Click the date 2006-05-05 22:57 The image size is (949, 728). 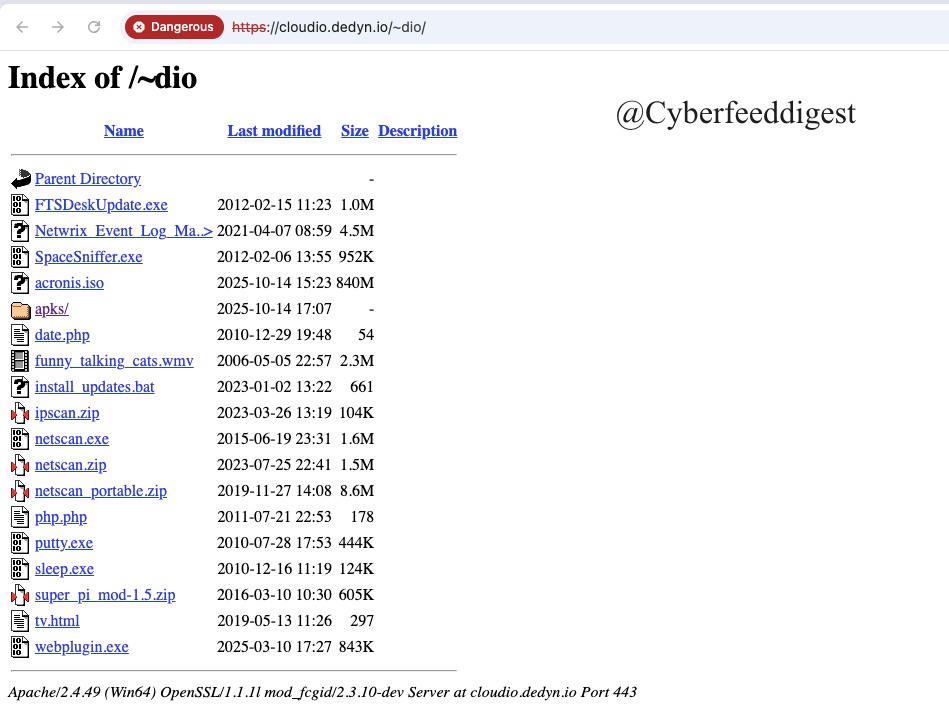274,361
